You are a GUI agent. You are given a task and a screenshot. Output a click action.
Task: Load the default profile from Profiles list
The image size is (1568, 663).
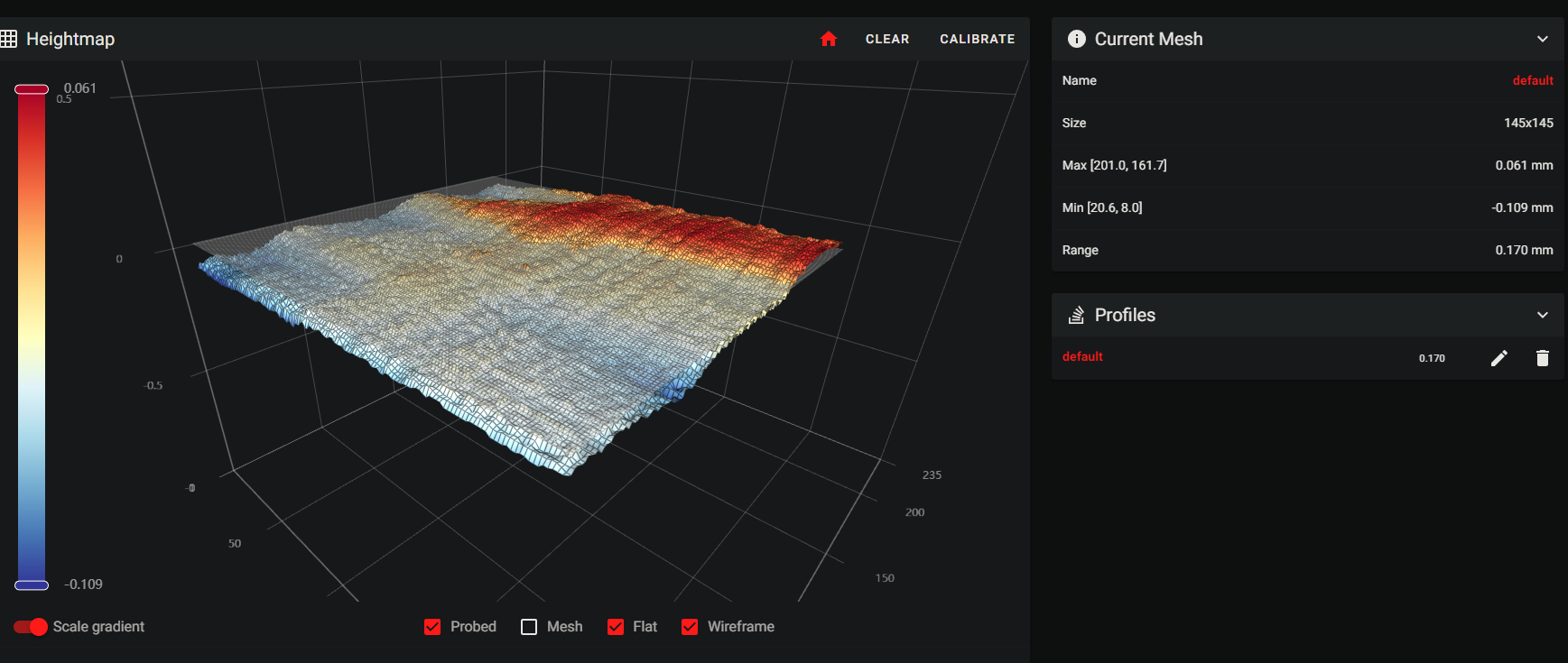point(1082,357)
